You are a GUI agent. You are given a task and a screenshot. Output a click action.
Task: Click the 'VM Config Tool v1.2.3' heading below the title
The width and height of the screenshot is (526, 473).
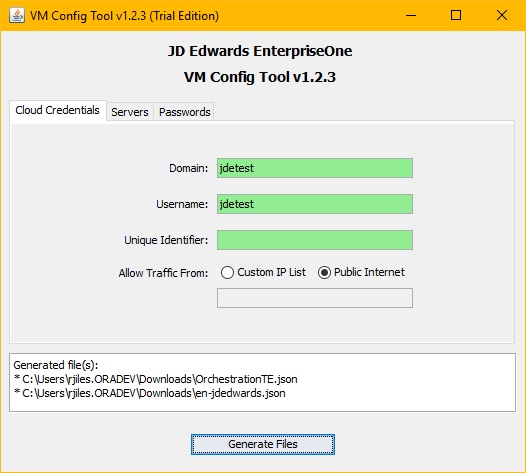pos(260,77)
